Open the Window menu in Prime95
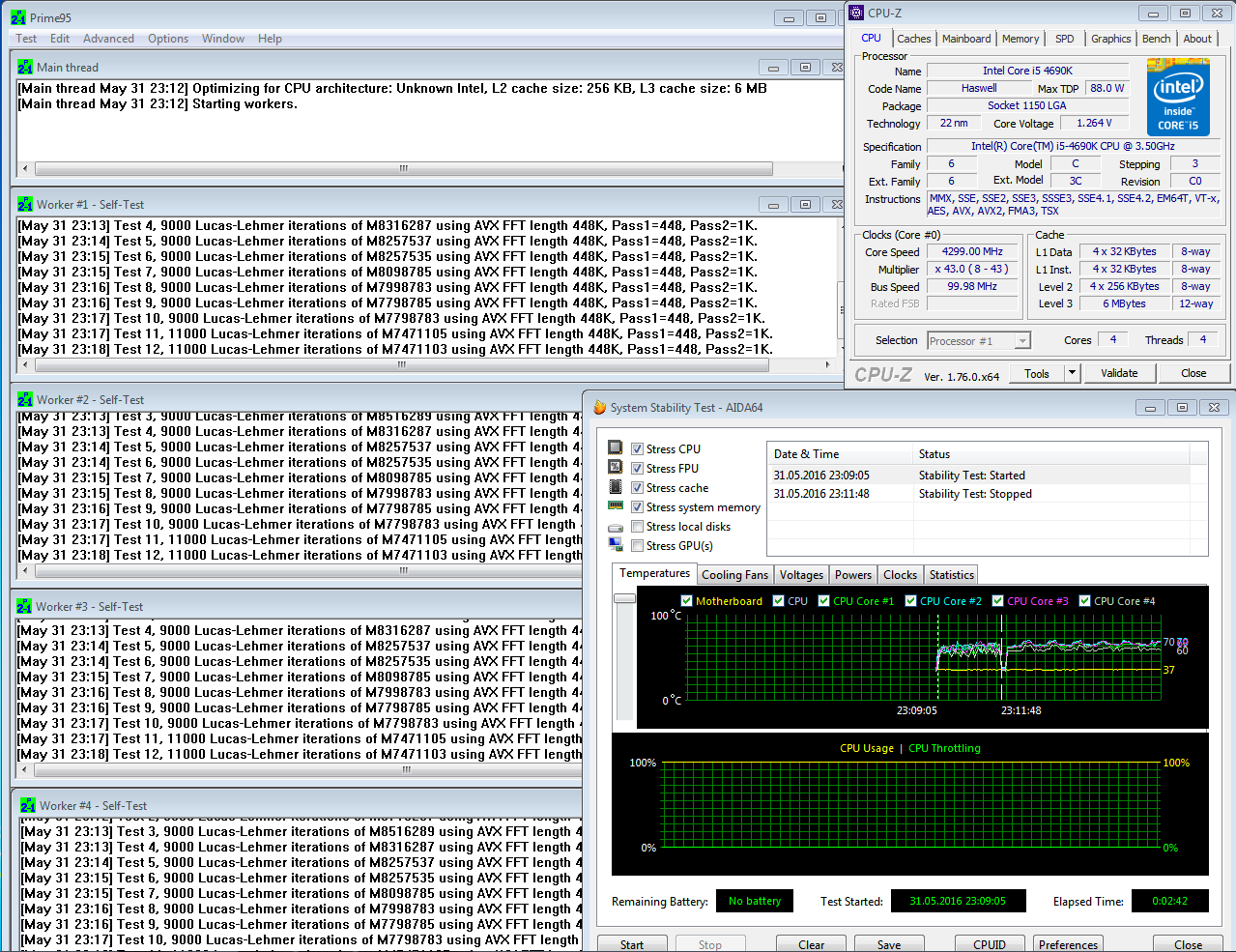This screenshot has height=952, width=1236. click(223, 39)
